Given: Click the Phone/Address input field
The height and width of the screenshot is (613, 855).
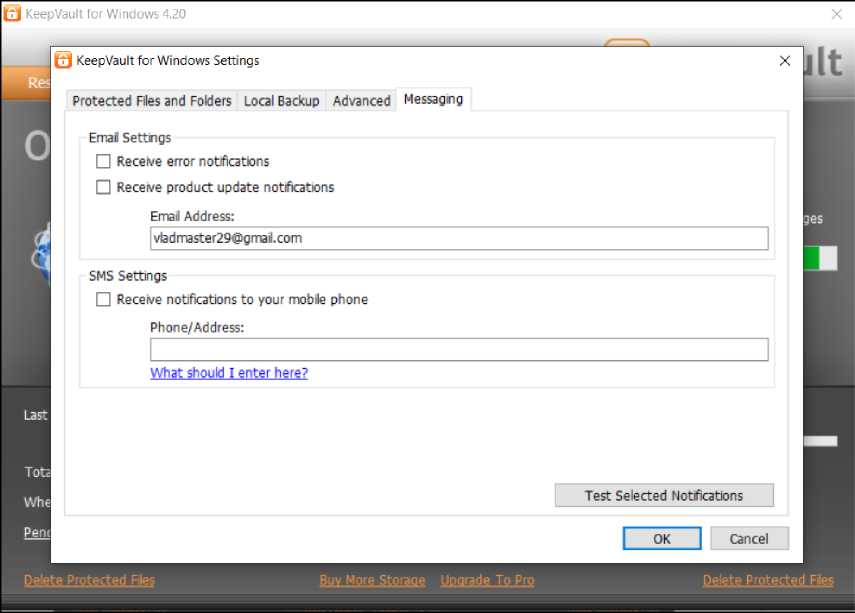Looking at the screenshot, I should pyautogui.click(x=459, y=349).
